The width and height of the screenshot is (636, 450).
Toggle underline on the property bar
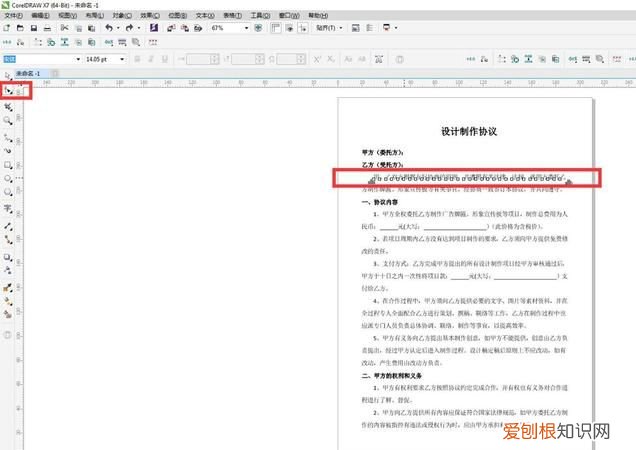coord(164,59)
